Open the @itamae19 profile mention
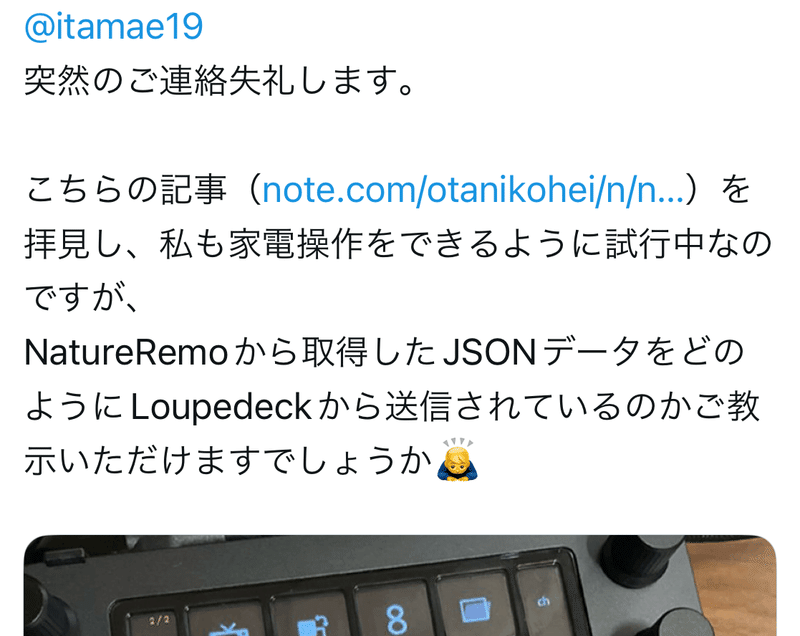 click(x=113, y=26)
